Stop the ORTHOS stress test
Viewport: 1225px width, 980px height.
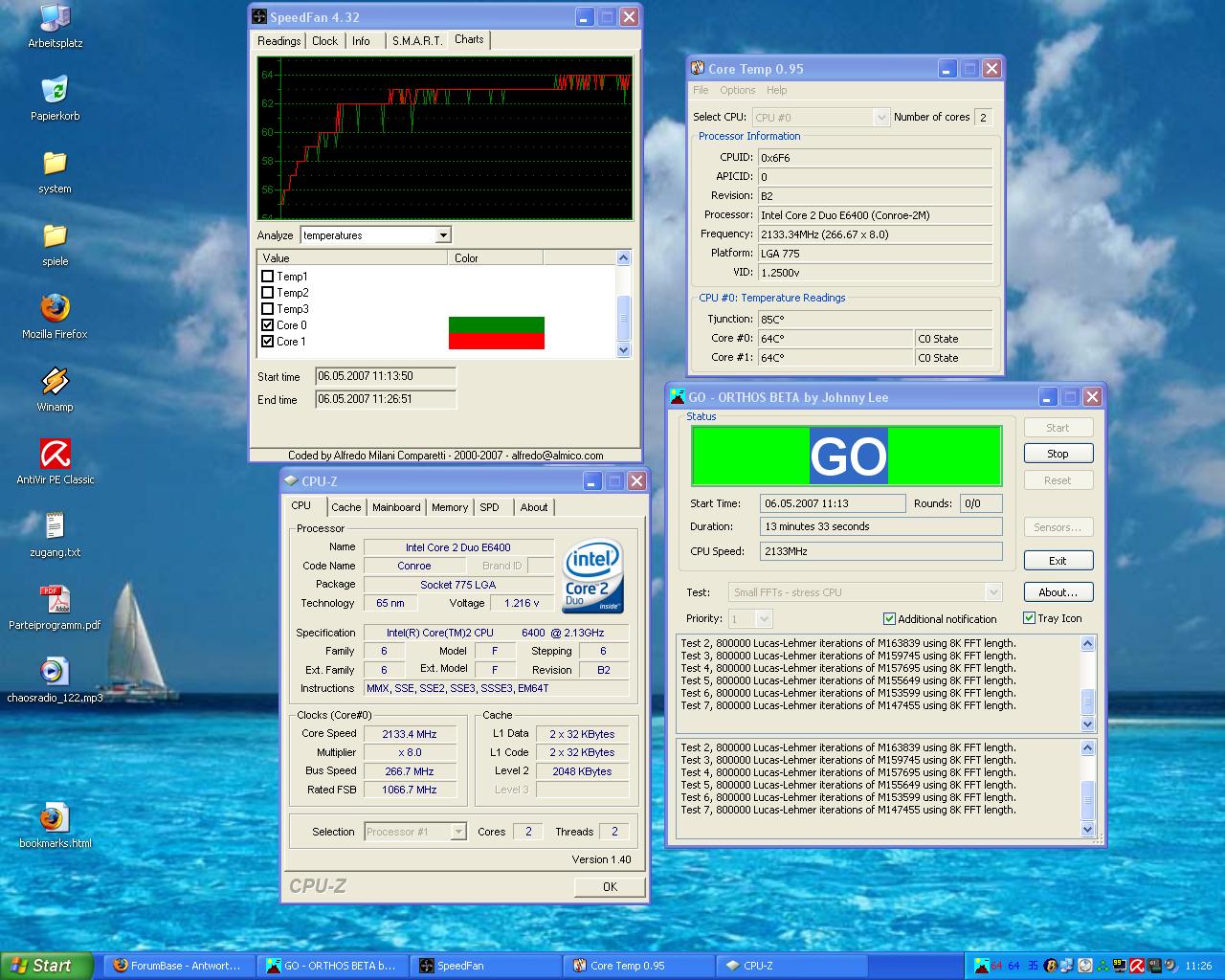(1058, 454)
